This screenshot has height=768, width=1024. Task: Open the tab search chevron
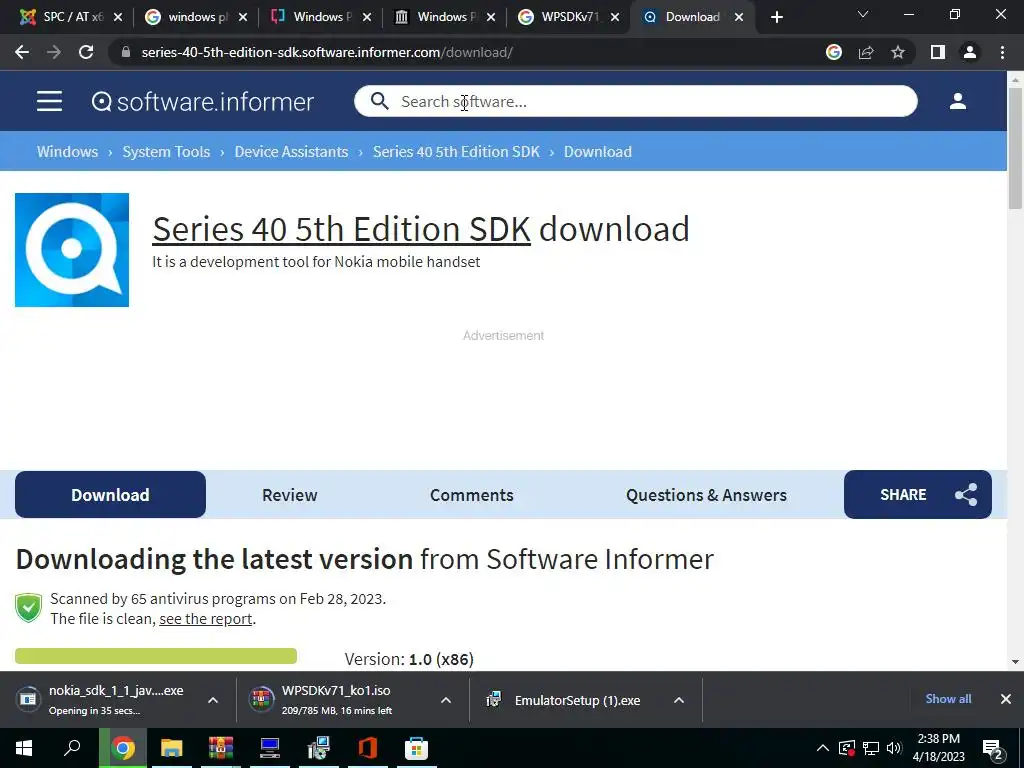863,14
